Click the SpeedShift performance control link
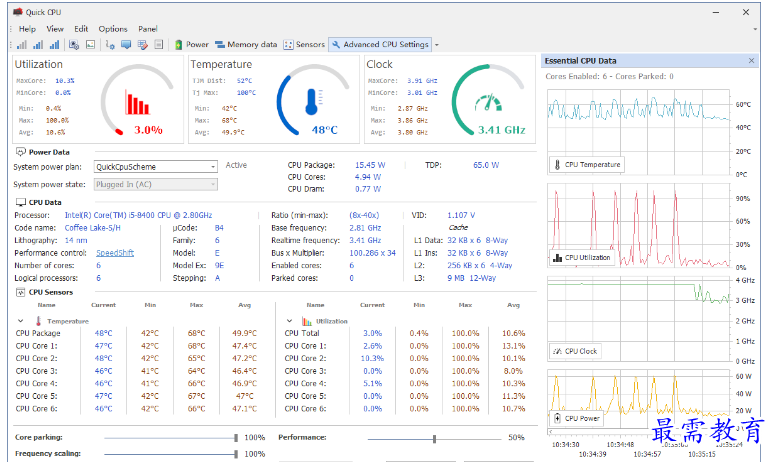 pos(115,253)
